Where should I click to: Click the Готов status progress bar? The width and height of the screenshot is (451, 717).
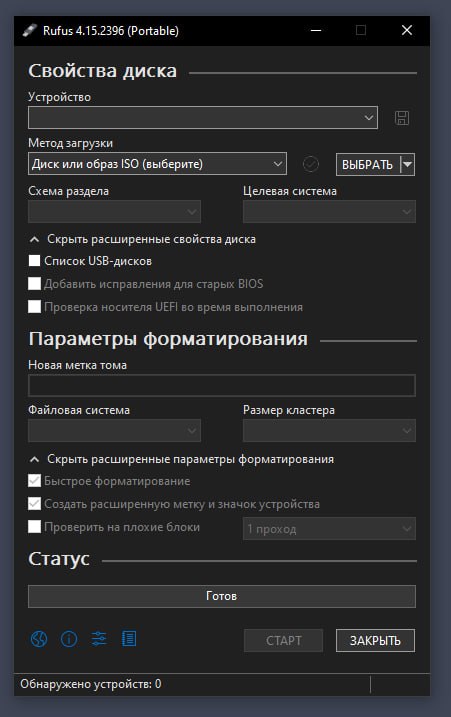click(222, 596)
